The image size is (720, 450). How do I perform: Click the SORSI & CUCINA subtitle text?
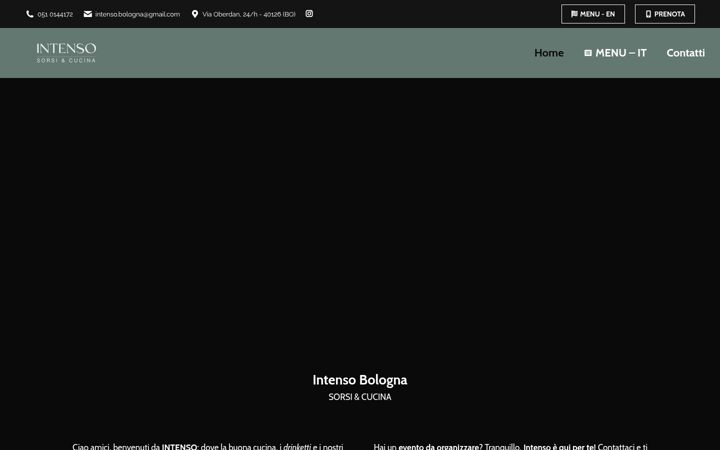[x=360, y=397]
